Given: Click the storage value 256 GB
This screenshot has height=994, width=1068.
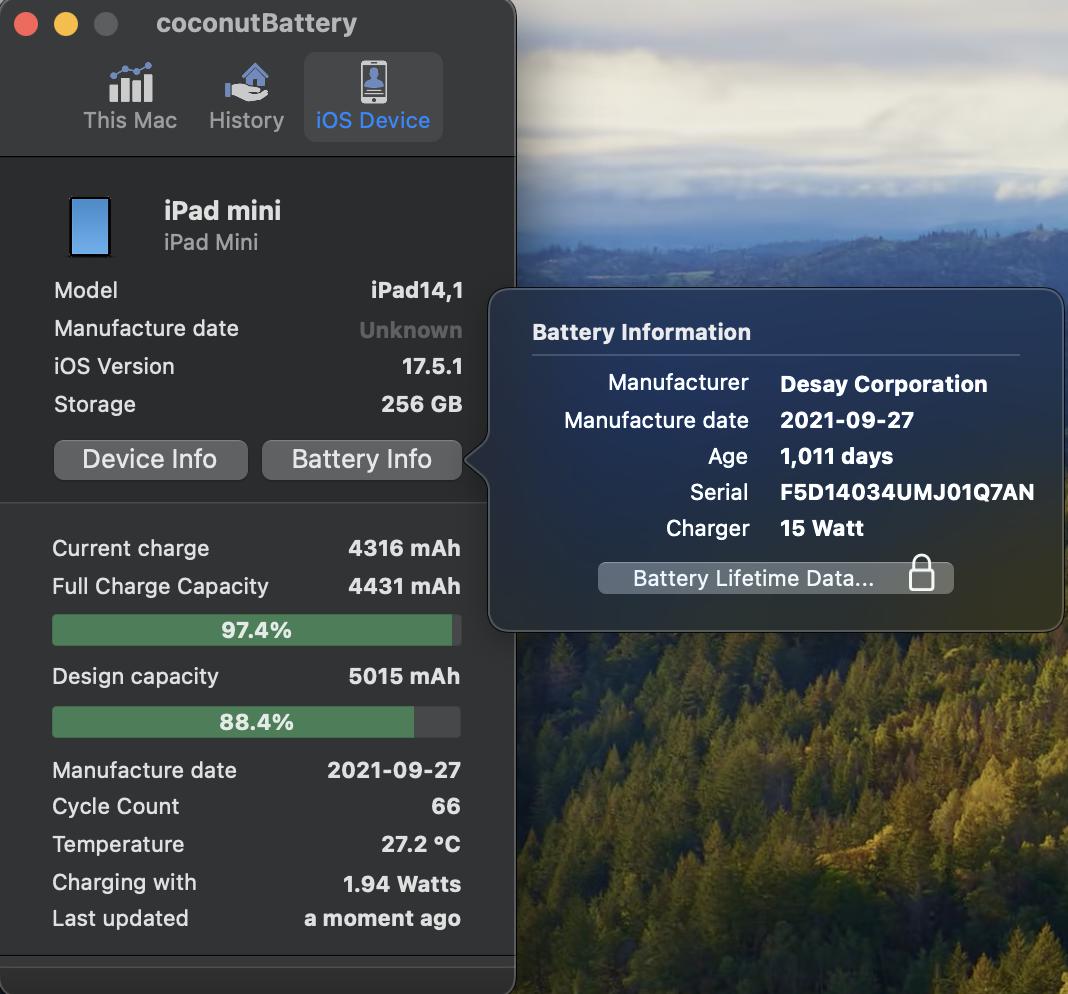Looking at the screenshot, I should [x=422, y=404].
